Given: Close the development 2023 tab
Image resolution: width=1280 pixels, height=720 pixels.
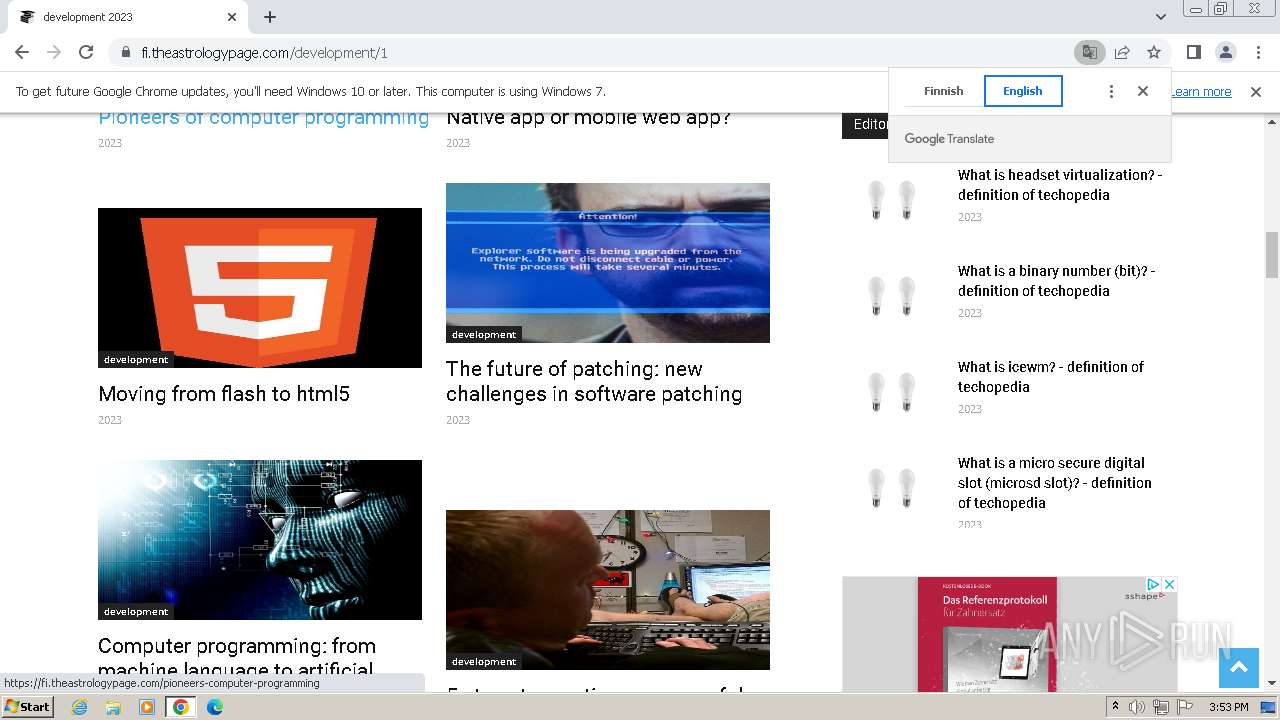Looking at the screenshot, I should (x=232, y=17).
